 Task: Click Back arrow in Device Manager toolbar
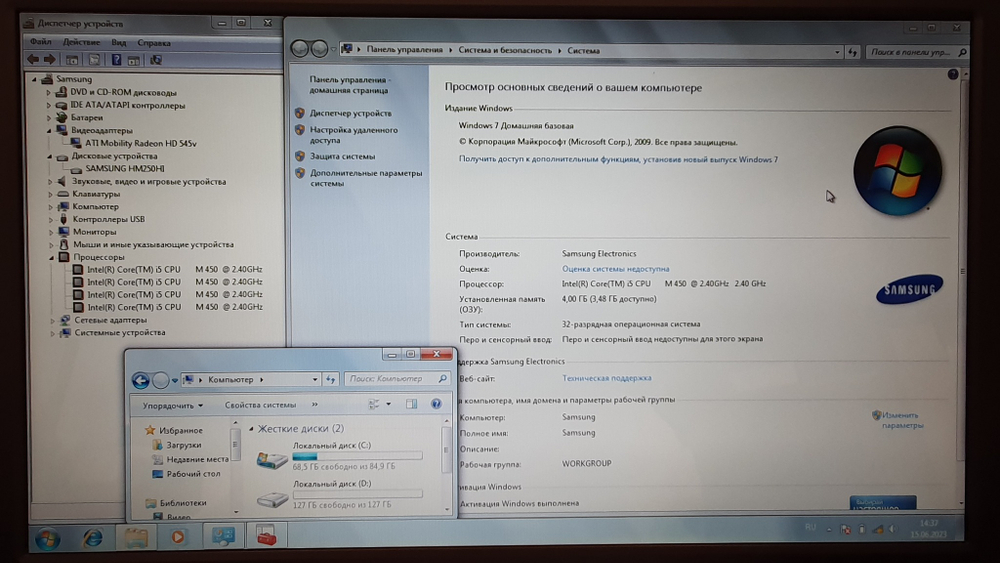tap(33, 60)
